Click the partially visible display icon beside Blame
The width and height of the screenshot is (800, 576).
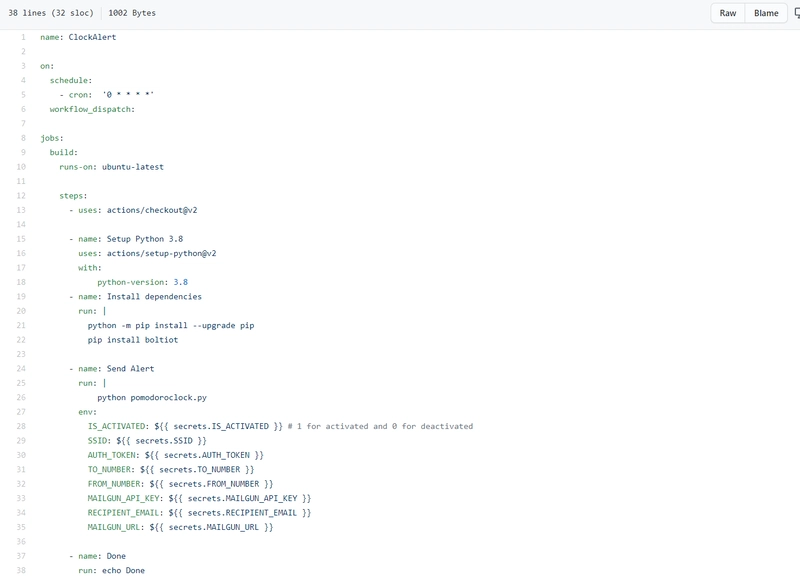point(797,14)
